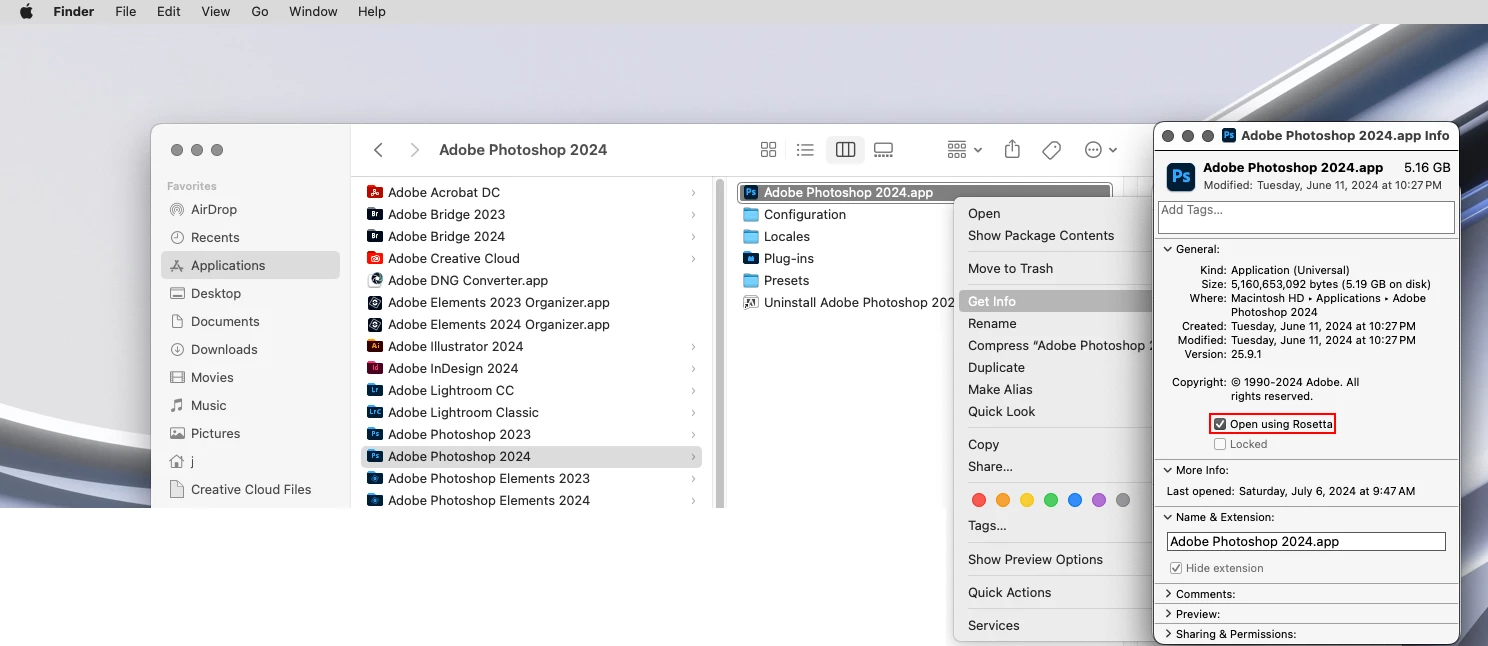The height and width of the screenshot is (646, 1488).
Task: Select Adobe Lightroom Classic folder
Action: pos(531,412)
